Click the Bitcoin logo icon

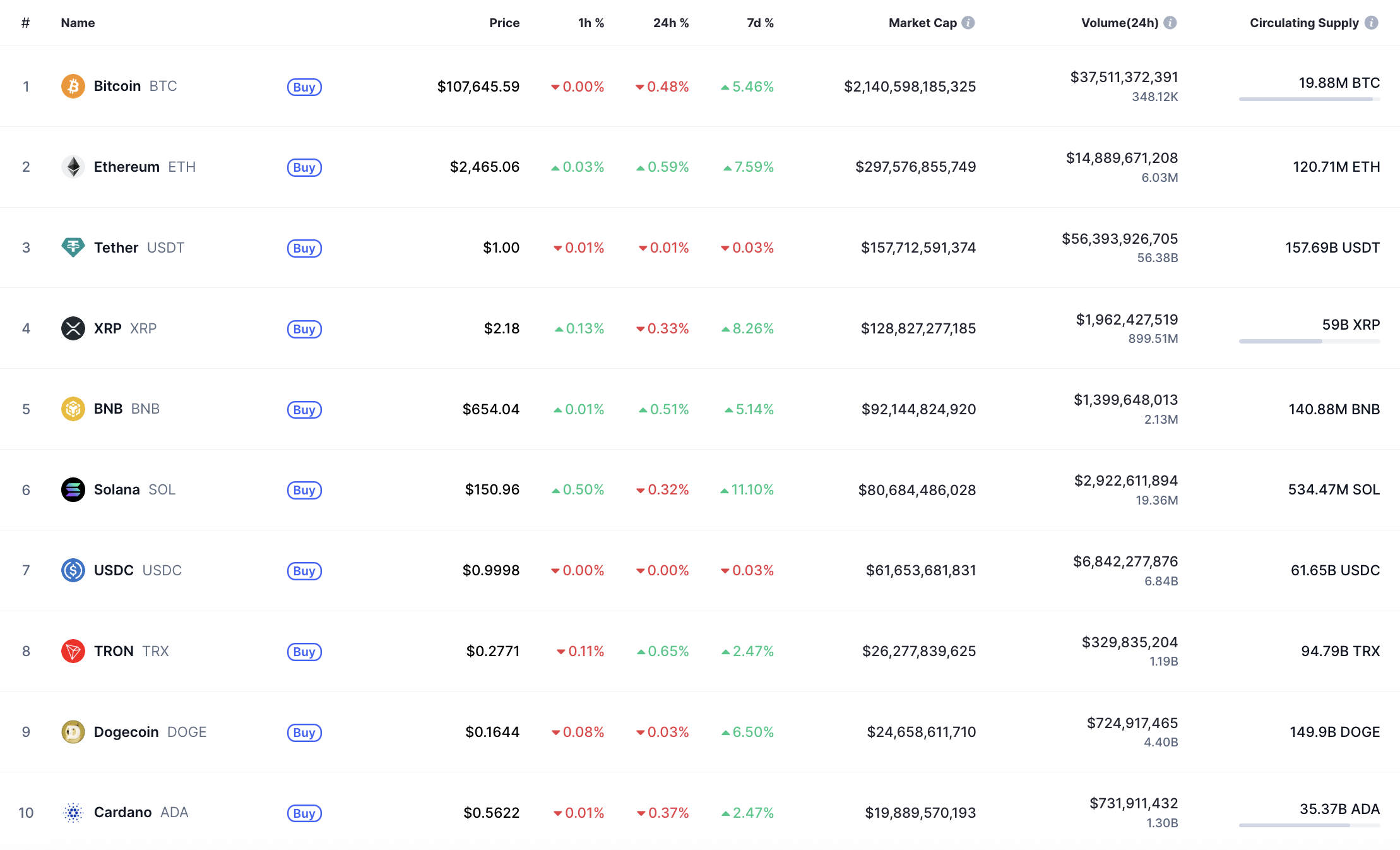pyautogui.click(x=73, y=87)
